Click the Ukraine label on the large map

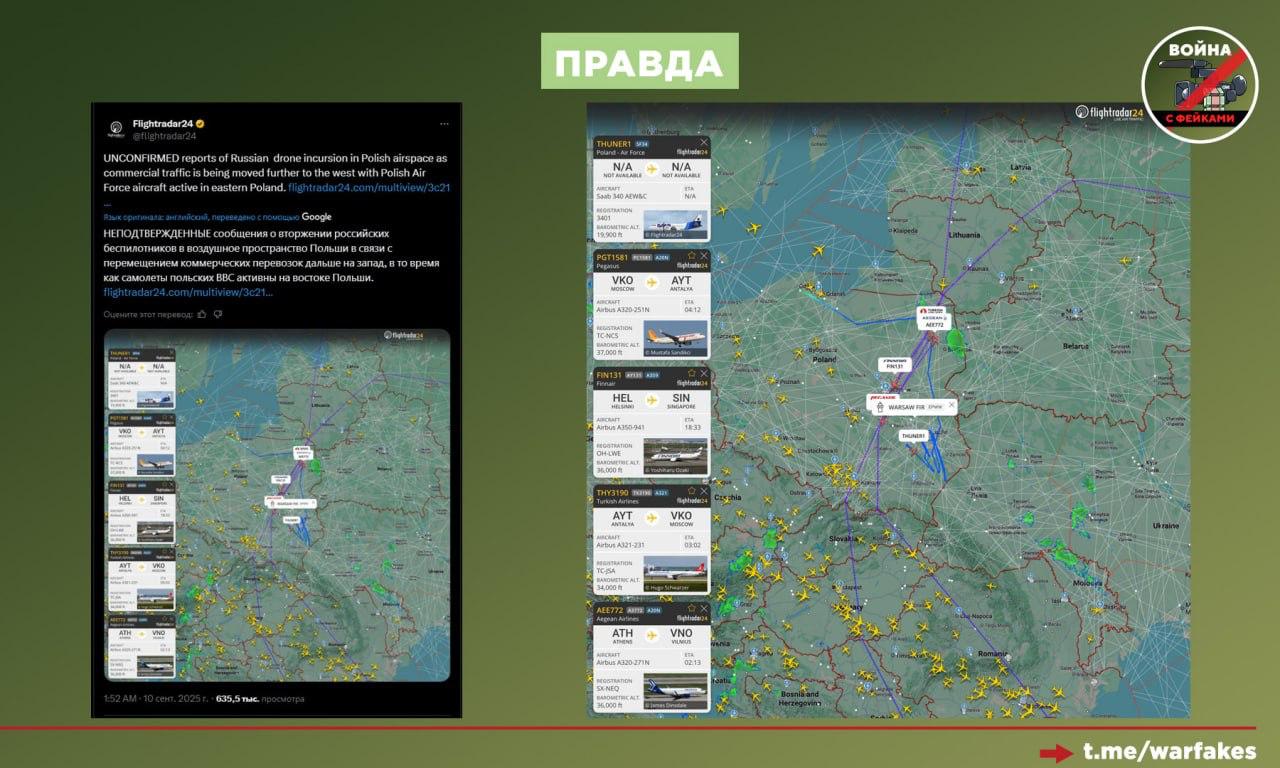1166,525
